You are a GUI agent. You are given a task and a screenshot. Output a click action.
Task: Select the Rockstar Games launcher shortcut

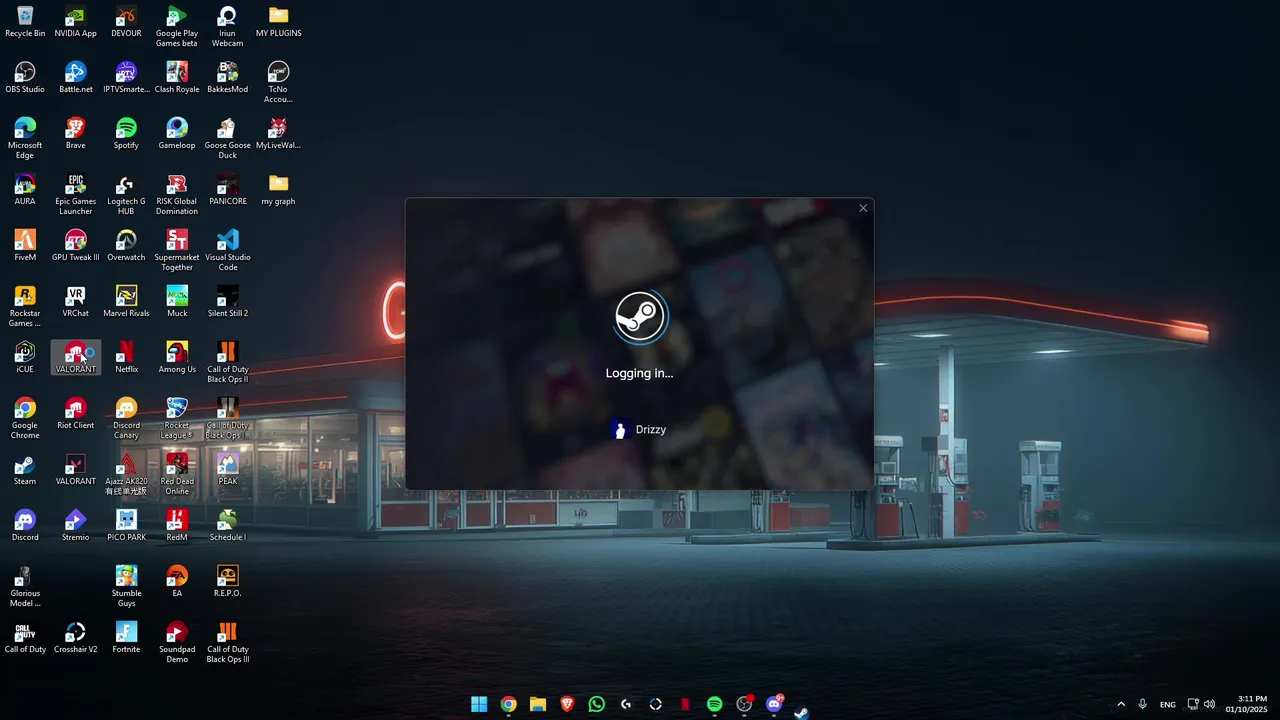pos(25,307)
